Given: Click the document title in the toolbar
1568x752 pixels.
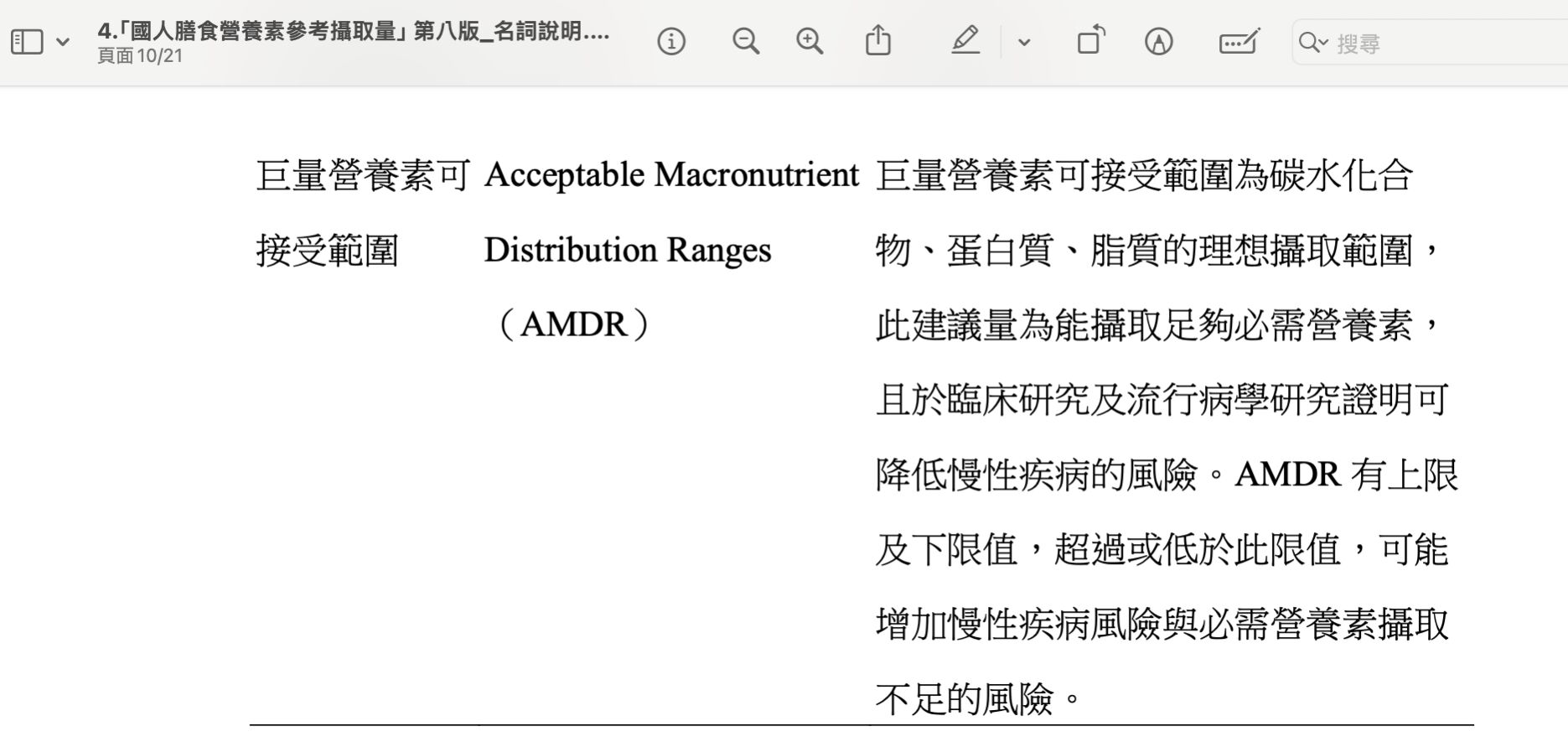Looking at the screenshot, I should (353, 31).
